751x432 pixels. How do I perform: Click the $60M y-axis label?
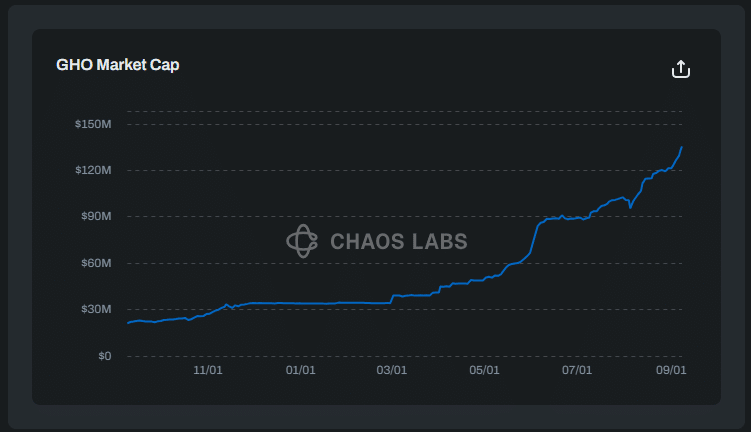click(x=96, y=263)
